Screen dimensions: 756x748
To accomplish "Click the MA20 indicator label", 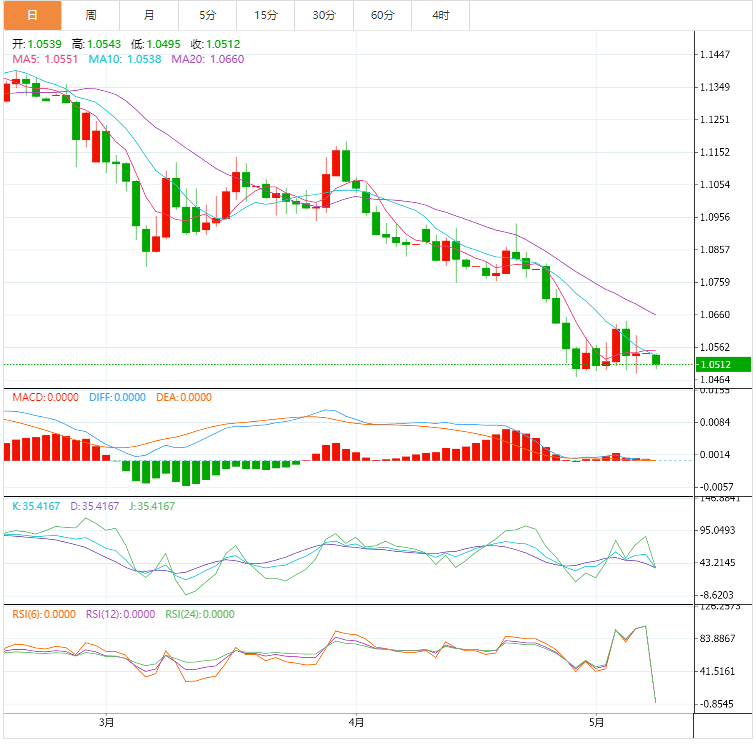I will click(208, 59).
